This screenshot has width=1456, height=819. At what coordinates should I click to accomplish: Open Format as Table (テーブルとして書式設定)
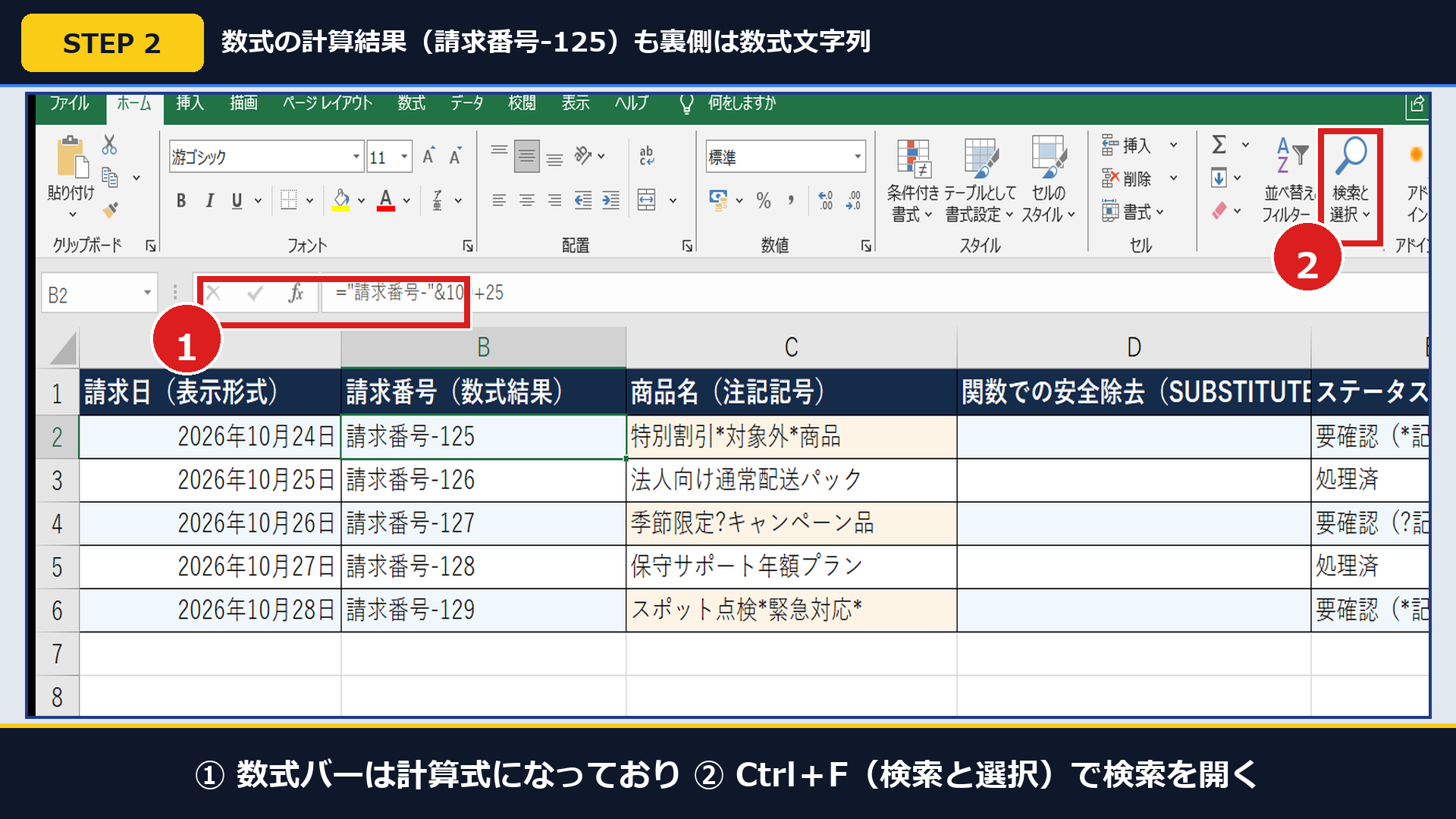(x=980, y=180)
